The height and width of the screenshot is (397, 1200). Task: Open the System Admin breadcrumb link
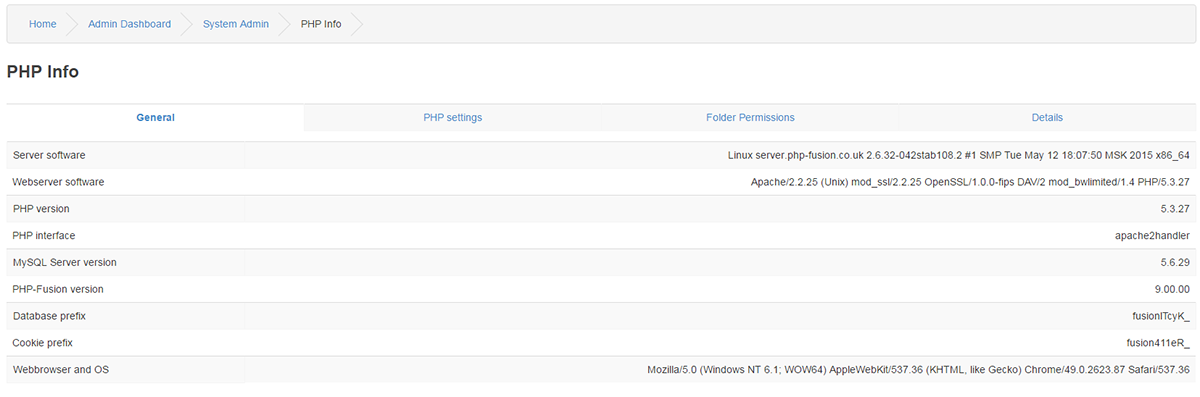(x=235, y=24)
